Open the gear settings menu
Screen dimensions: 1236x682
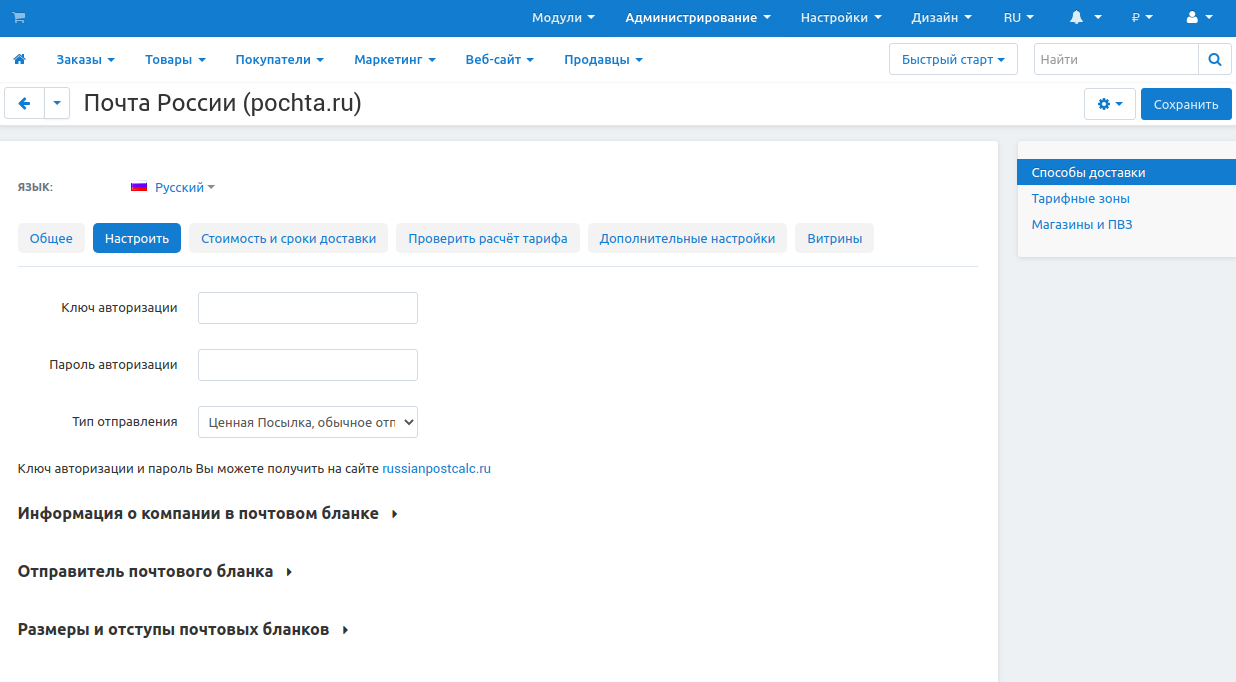tap(1109, 104)
